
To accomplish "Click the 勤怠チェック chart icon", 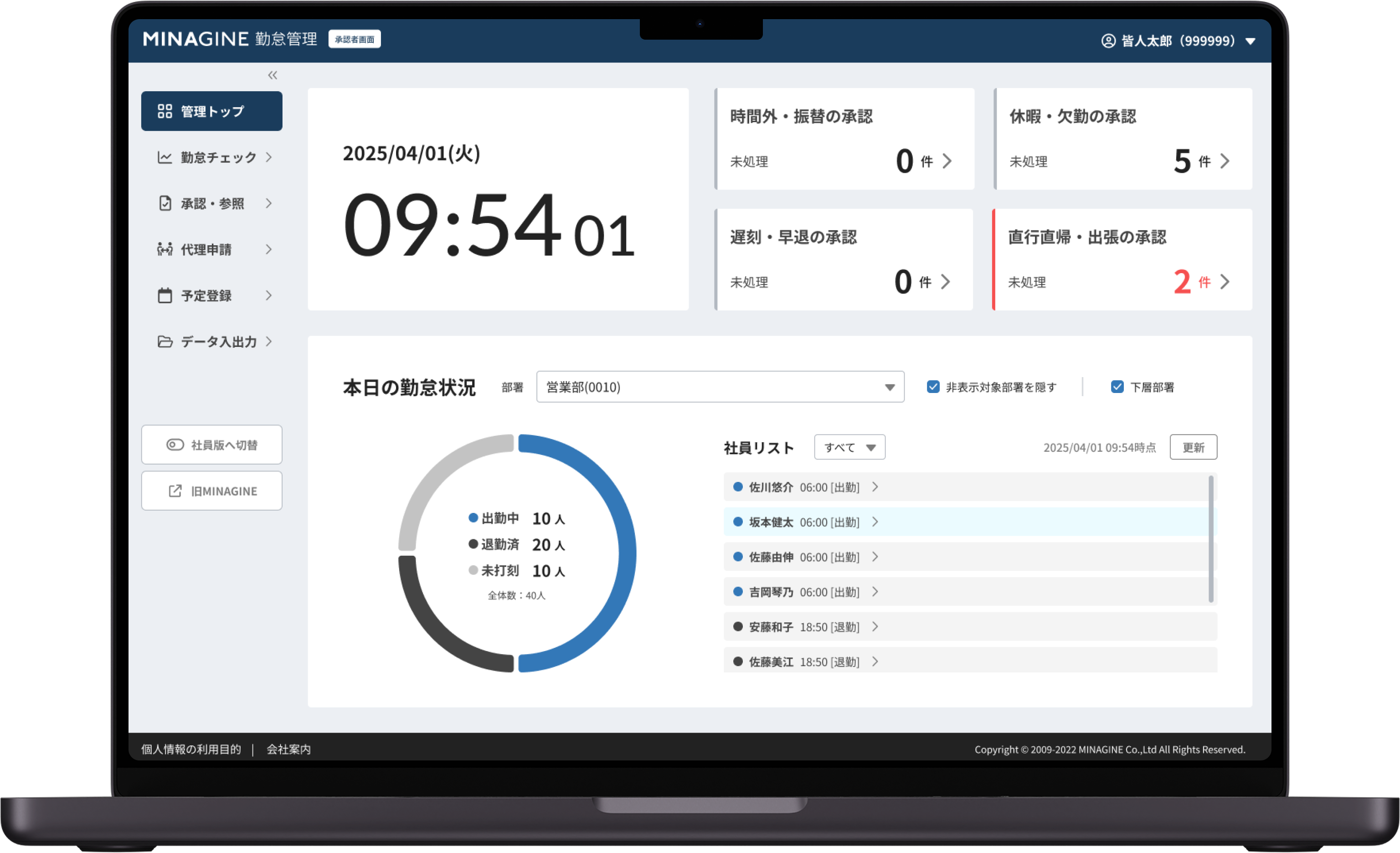I will 165,157.
